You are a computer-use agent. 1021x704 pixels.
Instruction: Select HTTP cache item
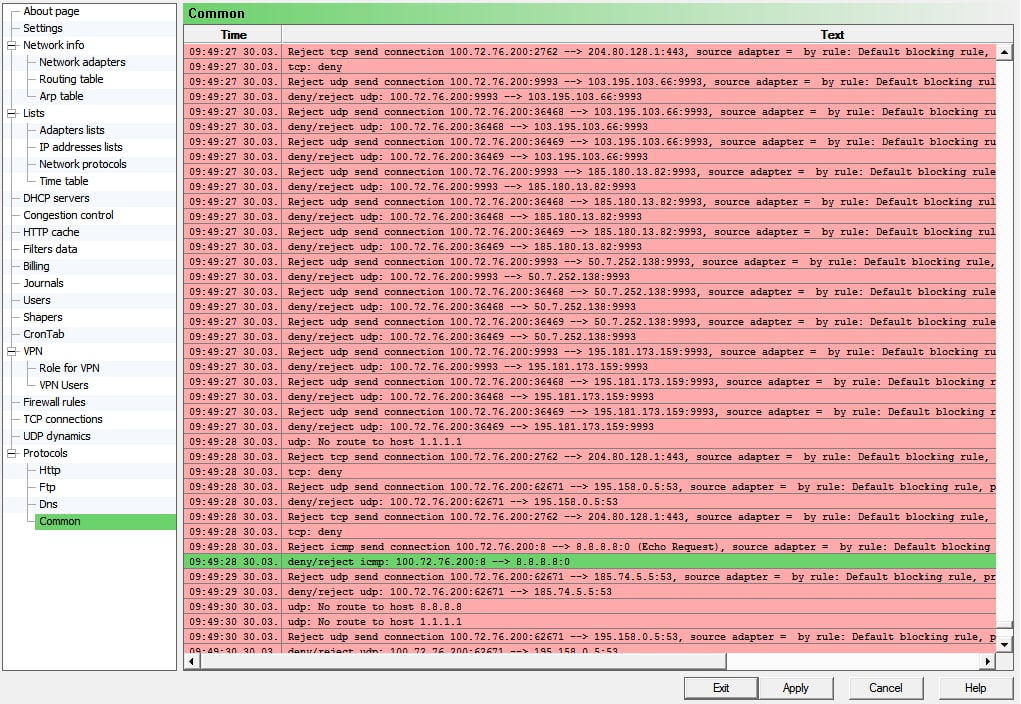coord(51,232)
